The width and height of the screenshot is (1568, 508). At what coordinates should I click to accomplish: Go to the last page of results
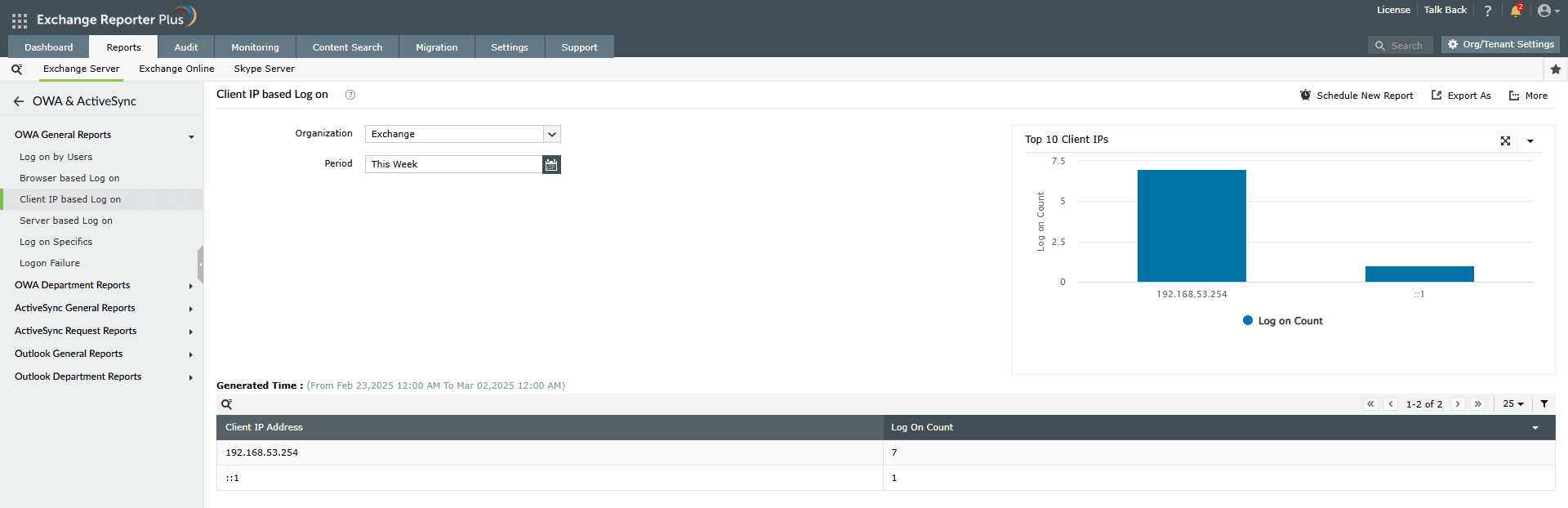click(x=1478, y=403)
